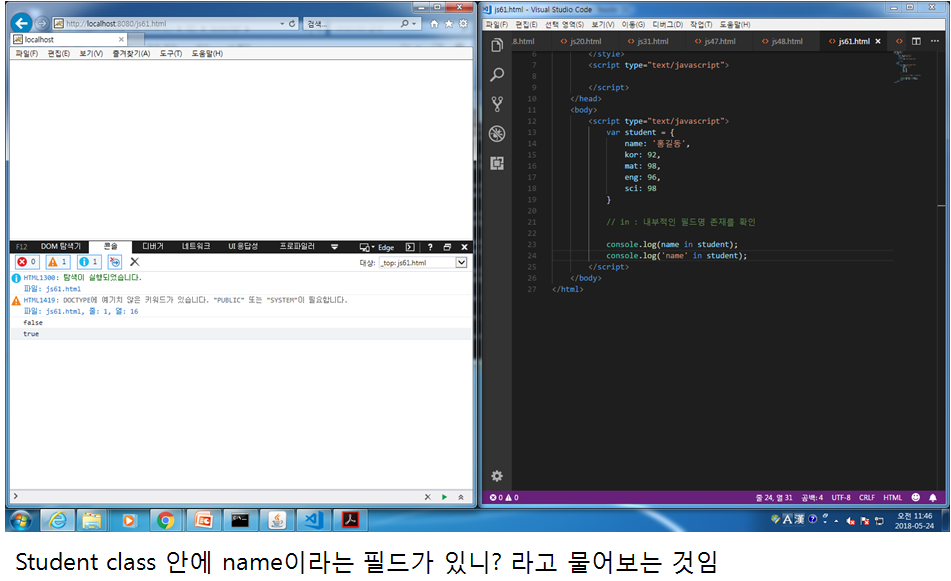Open the Edge emulation document mode dropdown
Screen dimensions: 951x581
[x=377, y=247]
